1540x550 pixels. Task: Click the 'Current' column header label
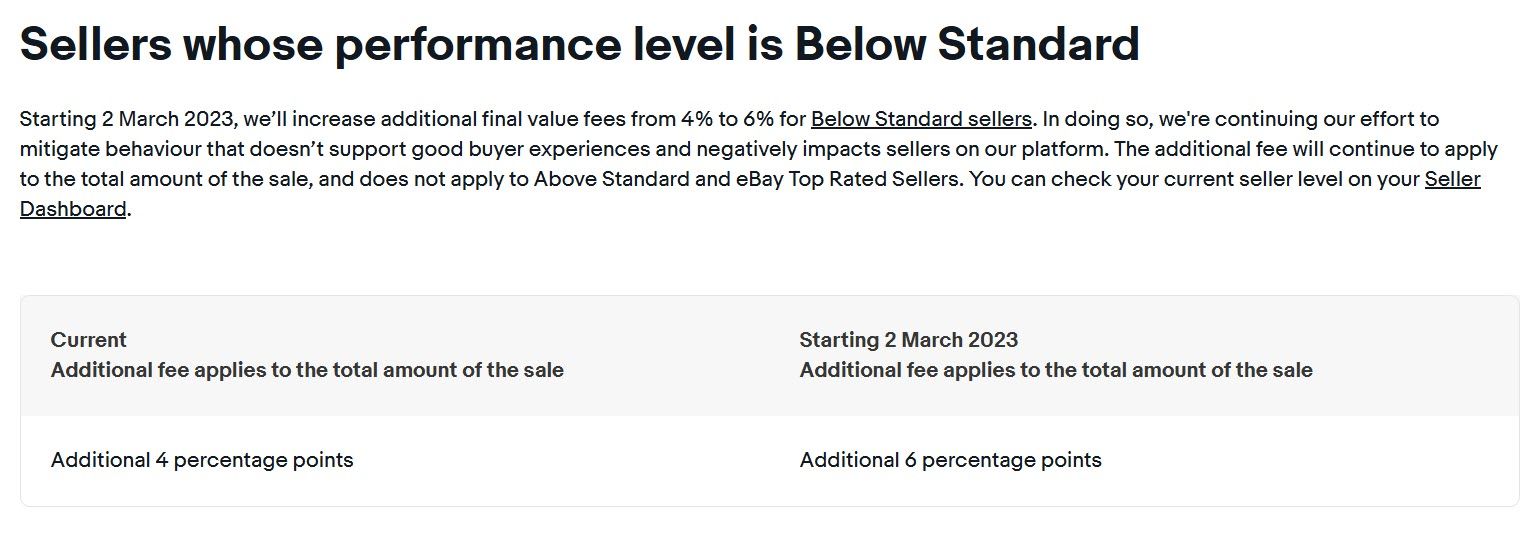[x=89, y=340]
